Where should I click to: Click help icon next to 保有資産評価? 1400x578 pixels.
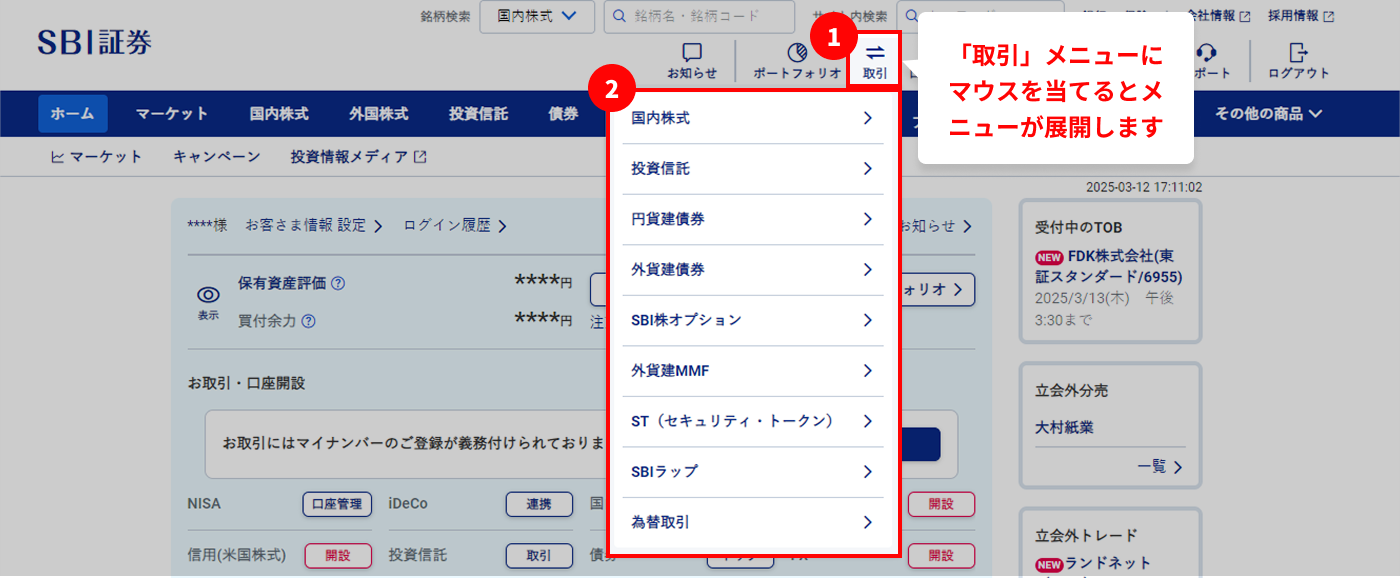[x=338, y=283]
